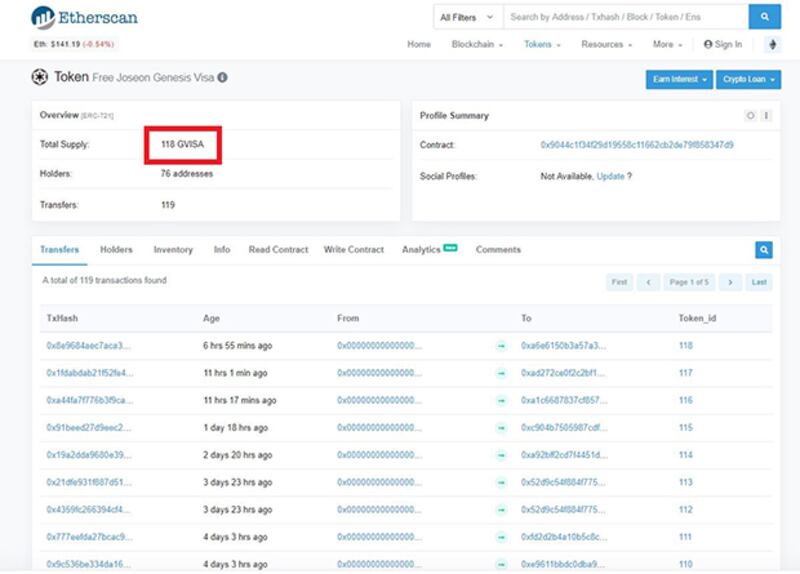Click the search icon in the transfers tab bar

pyautogui.click(x=764, y=250)
